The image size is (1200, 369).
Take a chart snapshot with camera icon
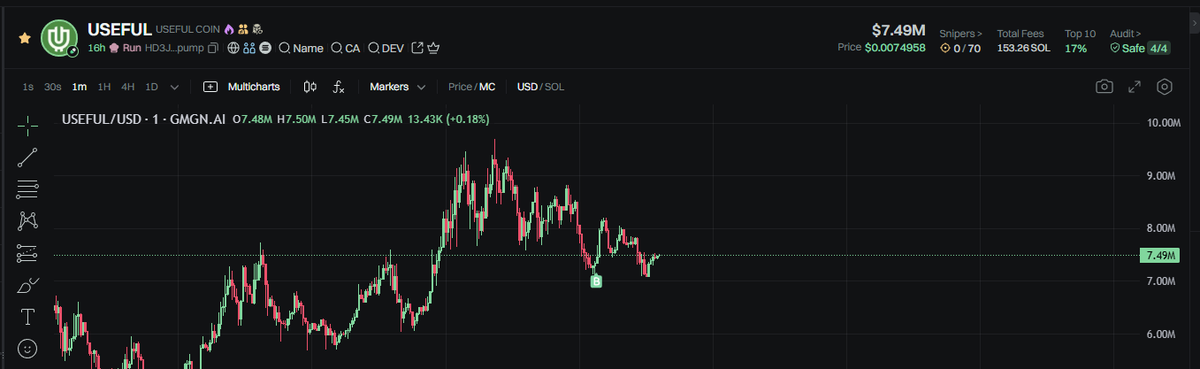click(x=1104, y=87)
